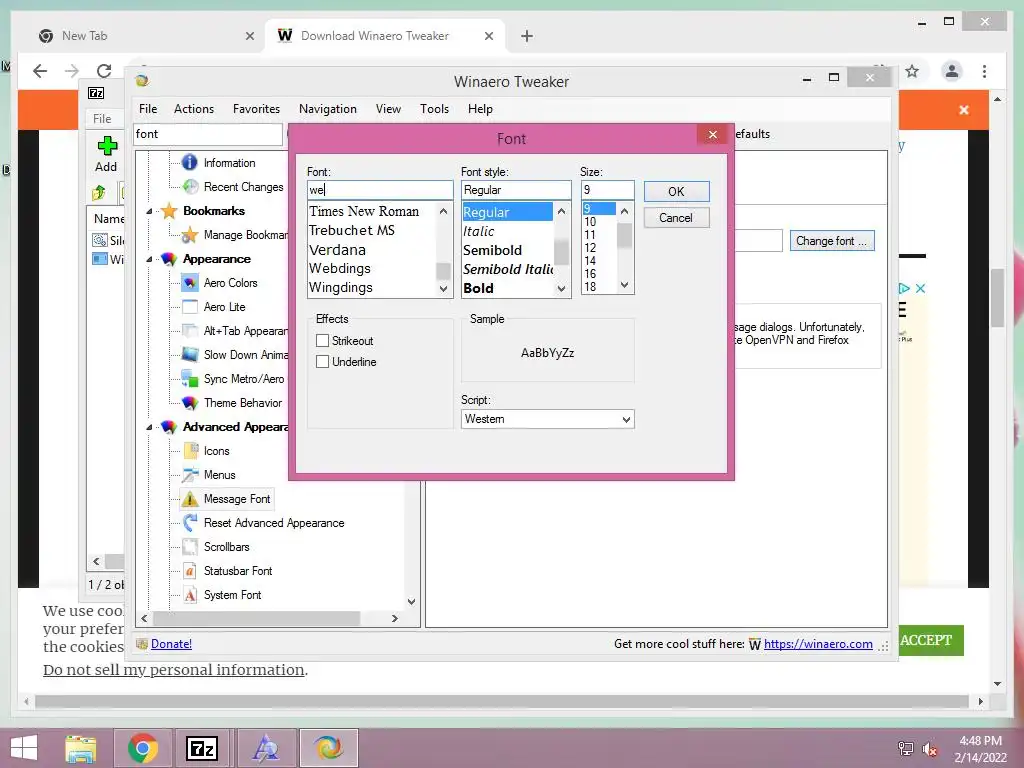Enable the Underline checkbox
Viewport: 1024px width, 768px height.
coord(322,361)
